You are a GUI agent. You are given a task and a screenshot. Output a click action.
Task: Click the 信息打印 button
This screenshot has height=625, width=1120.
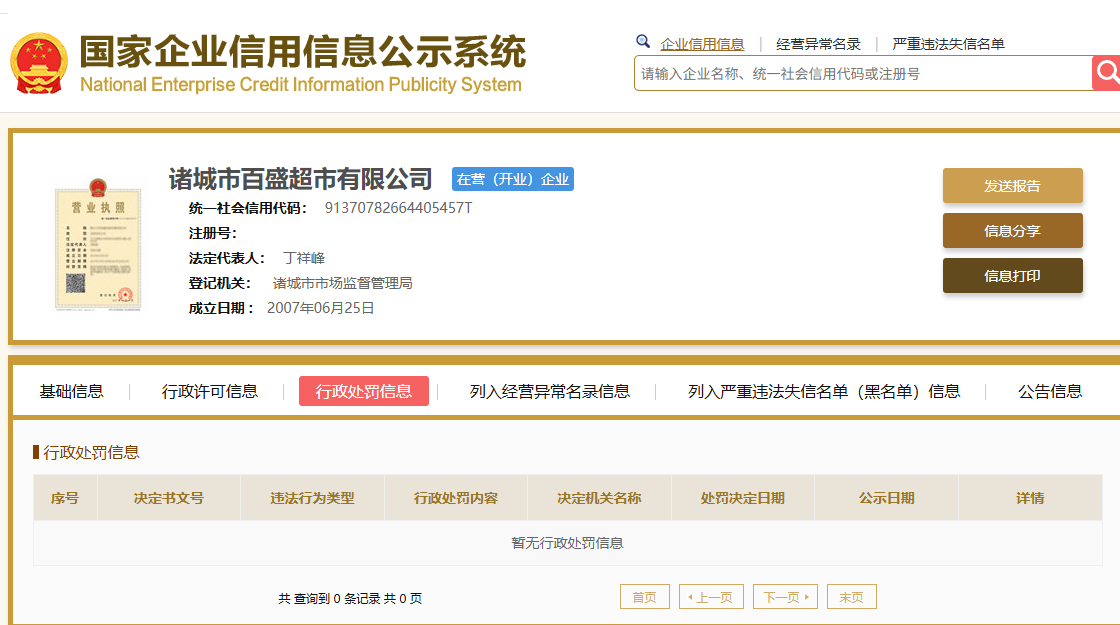1012,276
